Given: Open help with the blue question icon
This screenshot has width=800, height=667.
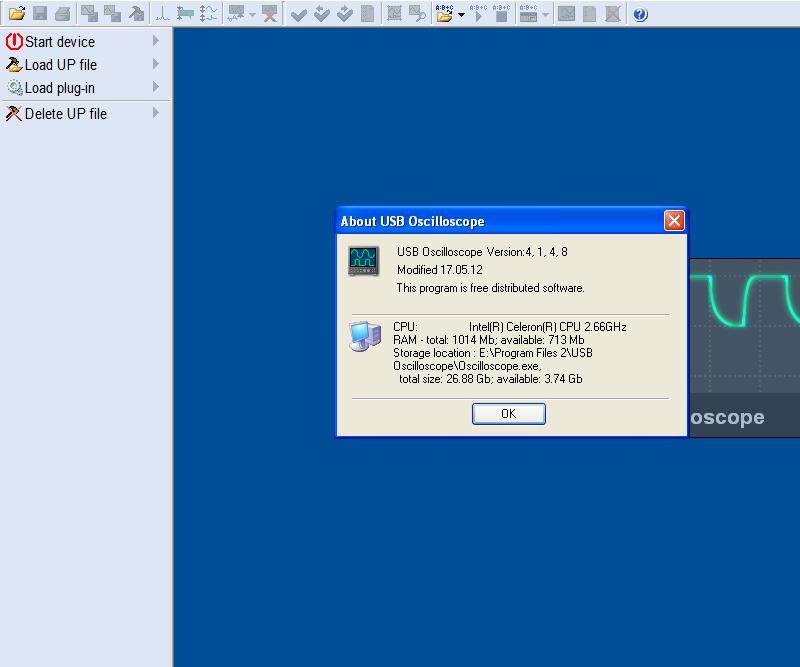Looking at the screenshot, I should tap(640, 14).
